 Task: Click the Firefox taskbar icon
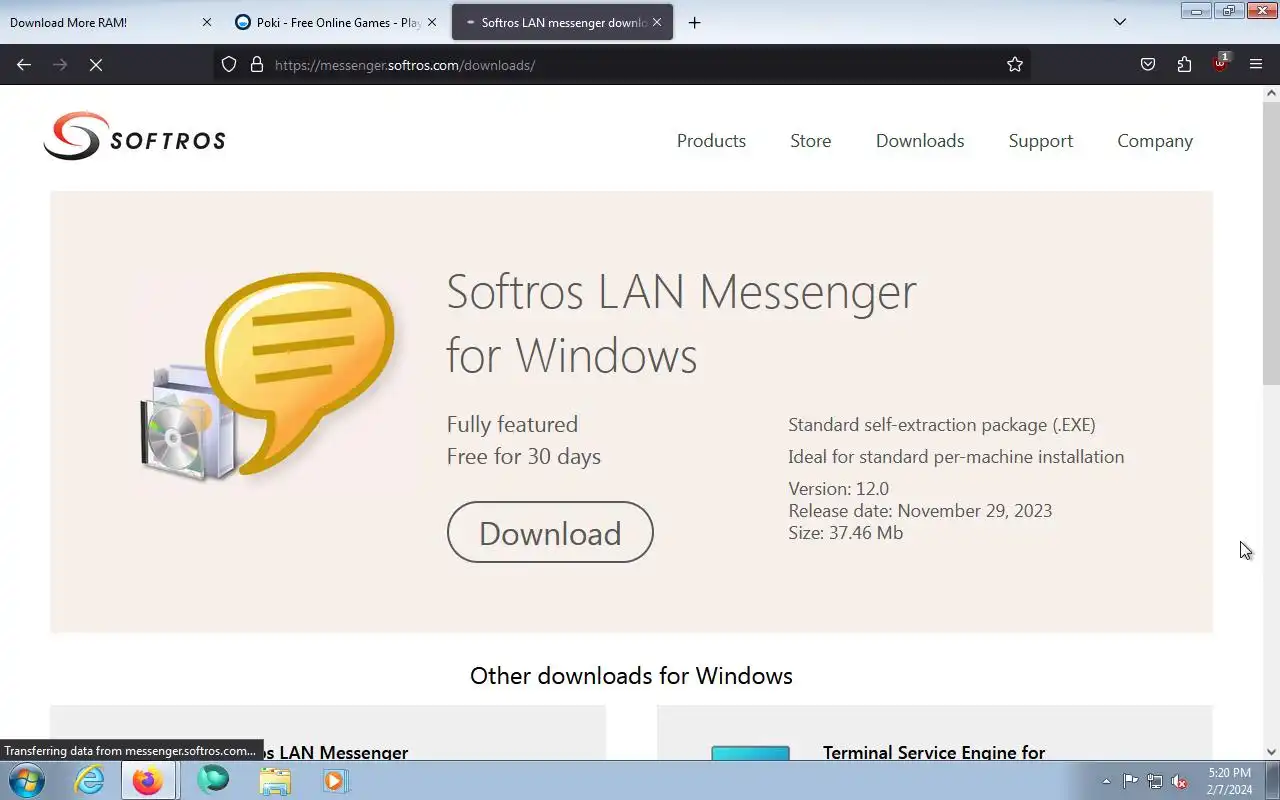click(148, 781)
